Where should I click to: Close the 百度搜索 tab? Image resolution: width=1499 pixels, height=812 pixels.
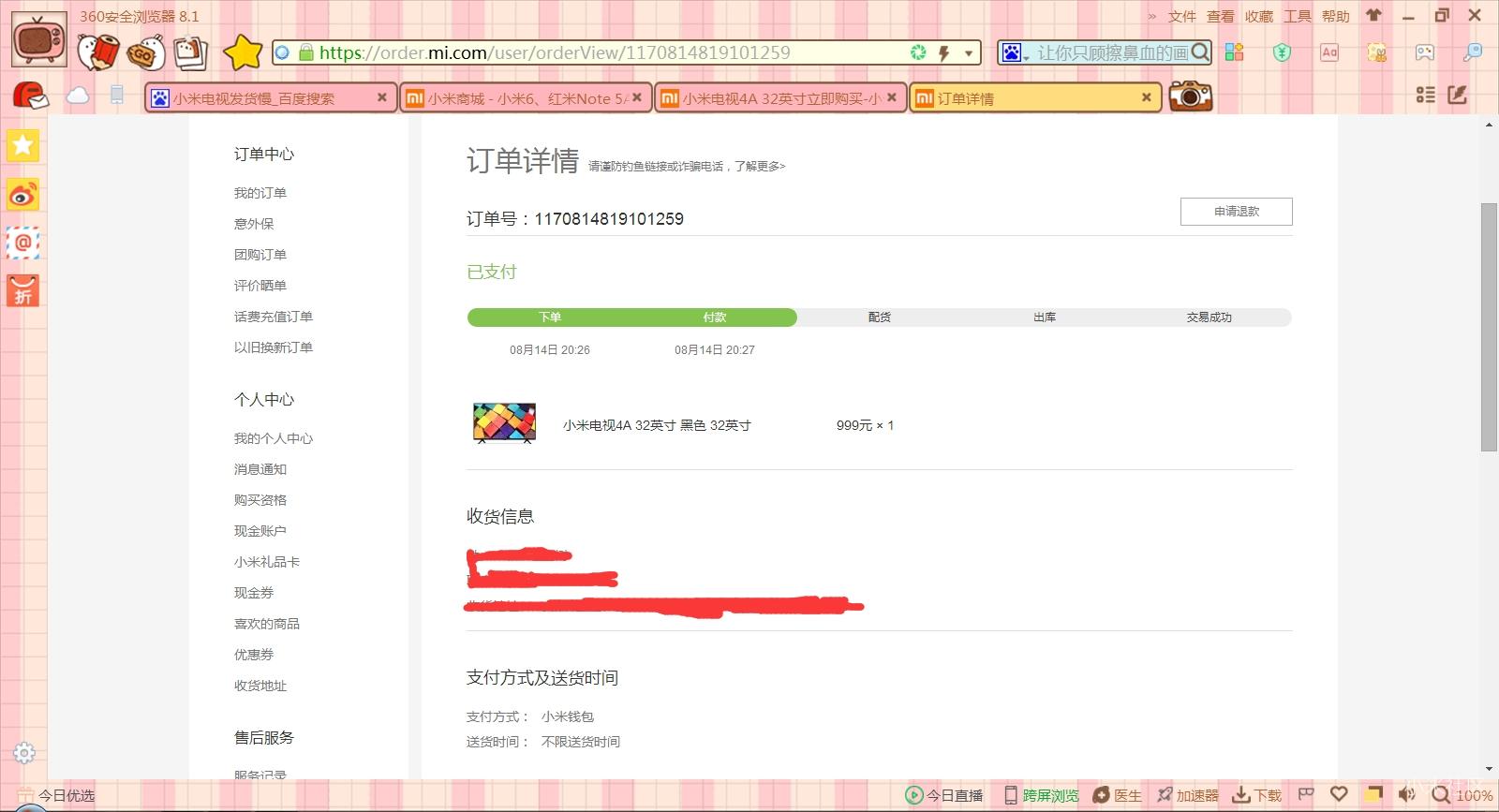(382, 96)
